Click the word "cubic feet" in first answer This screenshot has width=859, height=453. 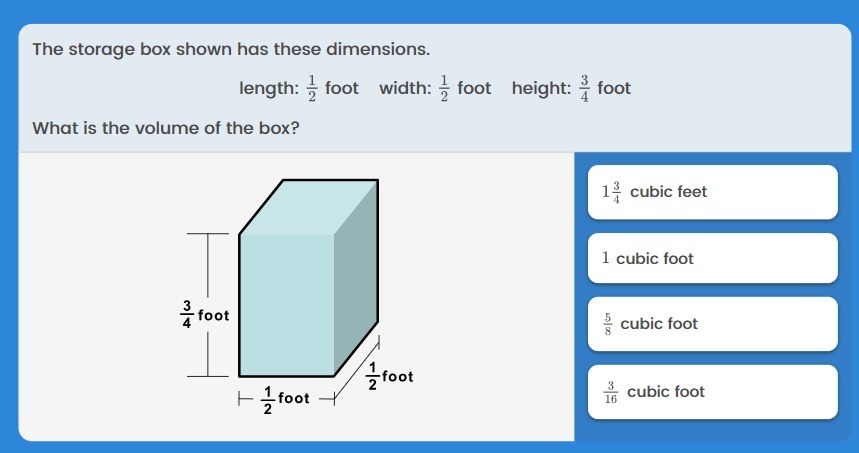point(668,192)
